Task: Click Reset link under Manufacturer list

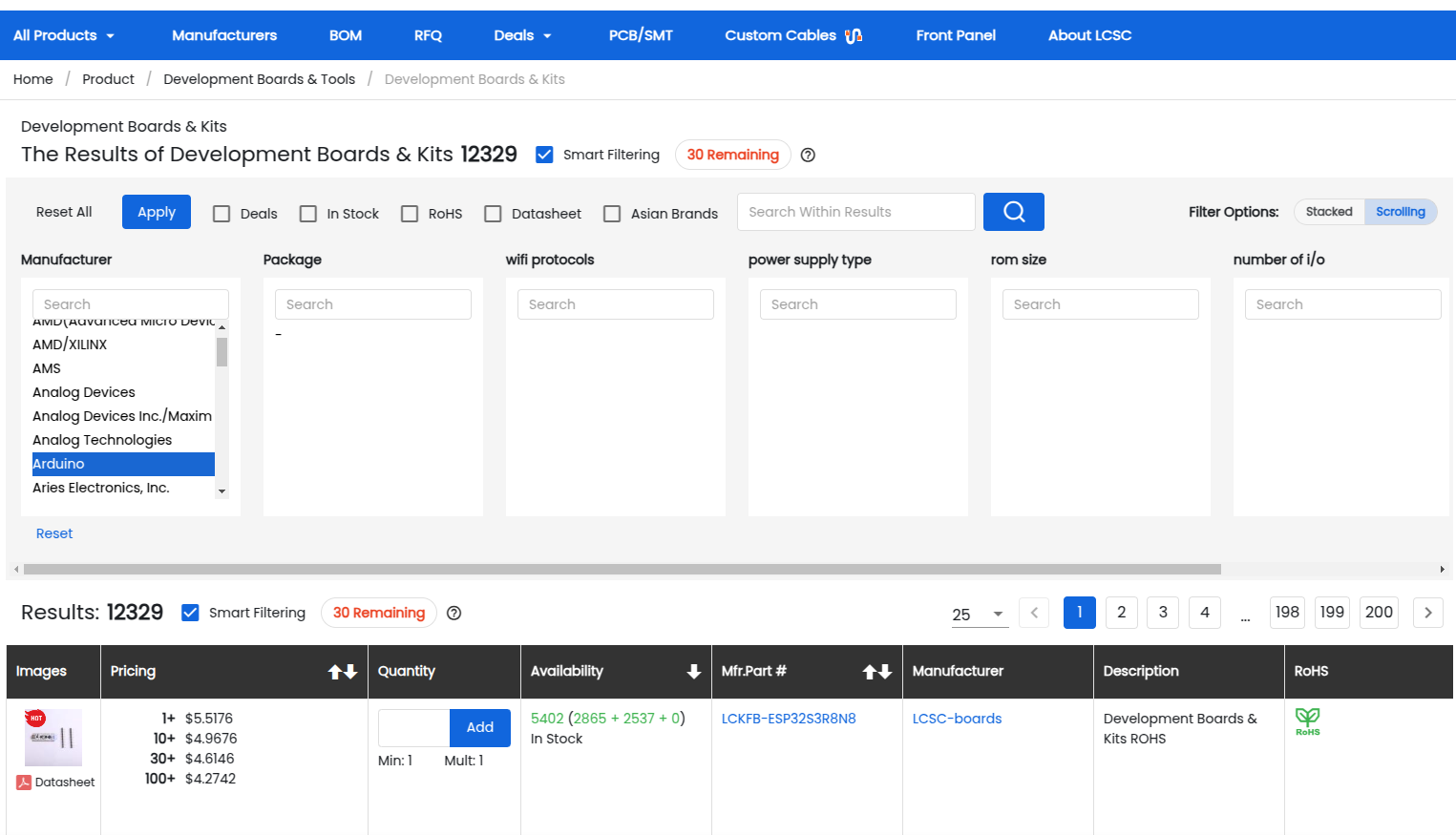Action: [x=54, y=533]
